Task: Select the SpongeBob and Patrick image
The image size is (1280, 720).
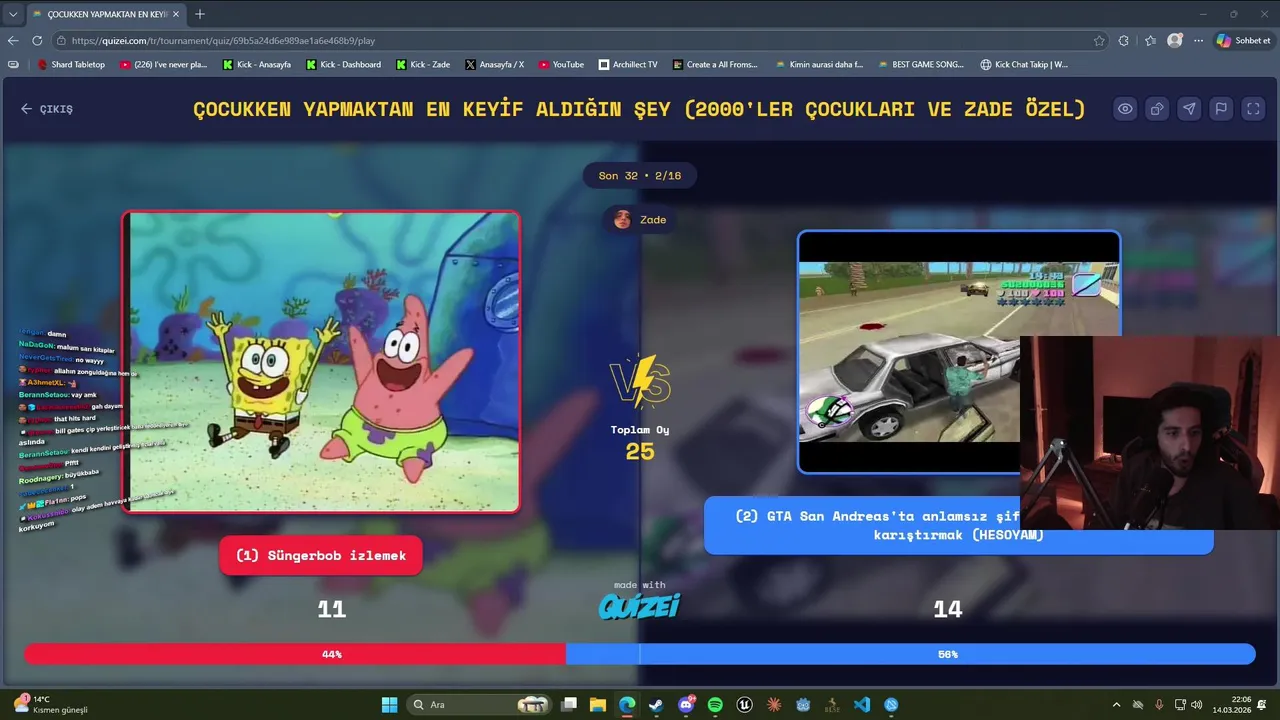Action: [x=321, y=361]
